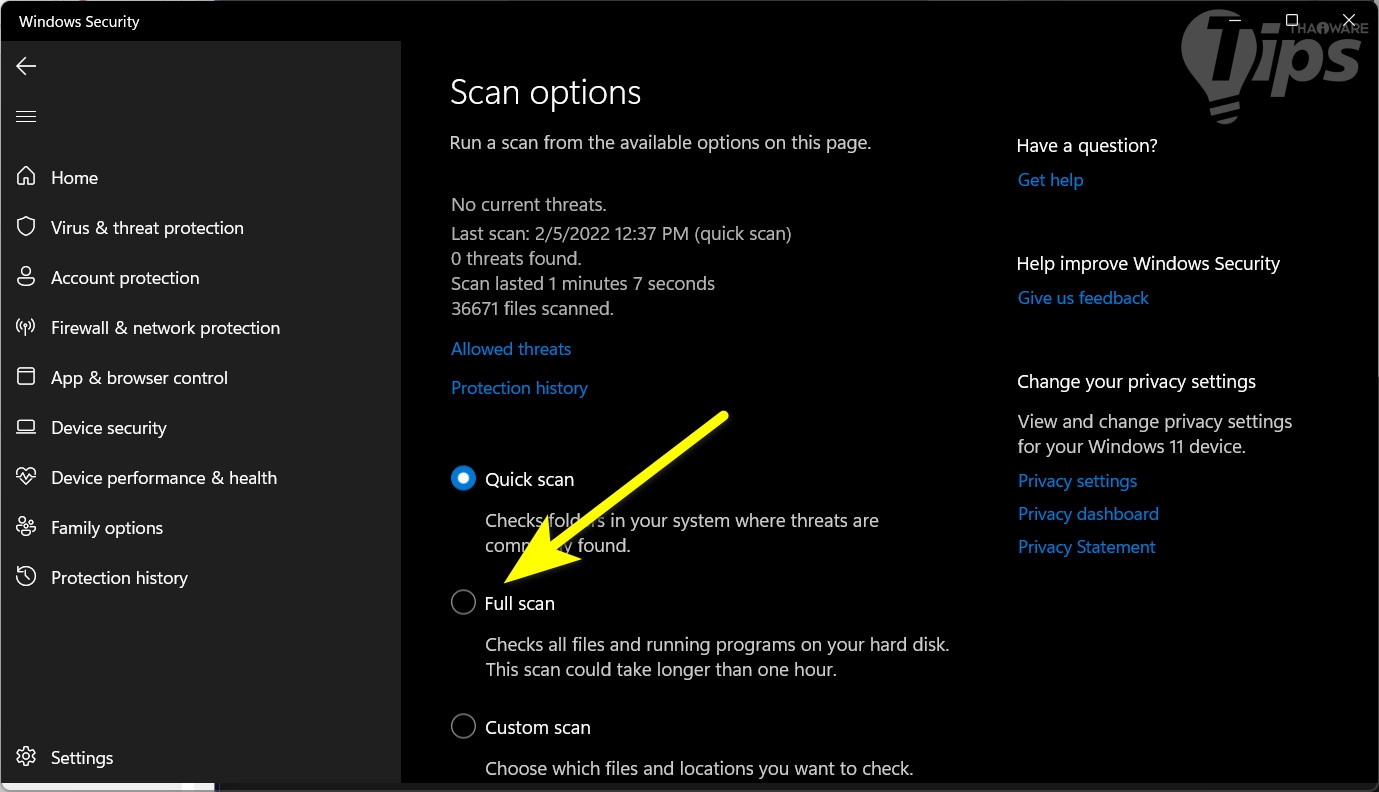
Task: Click the back arrow icon
Action: [x=26, y=66]
